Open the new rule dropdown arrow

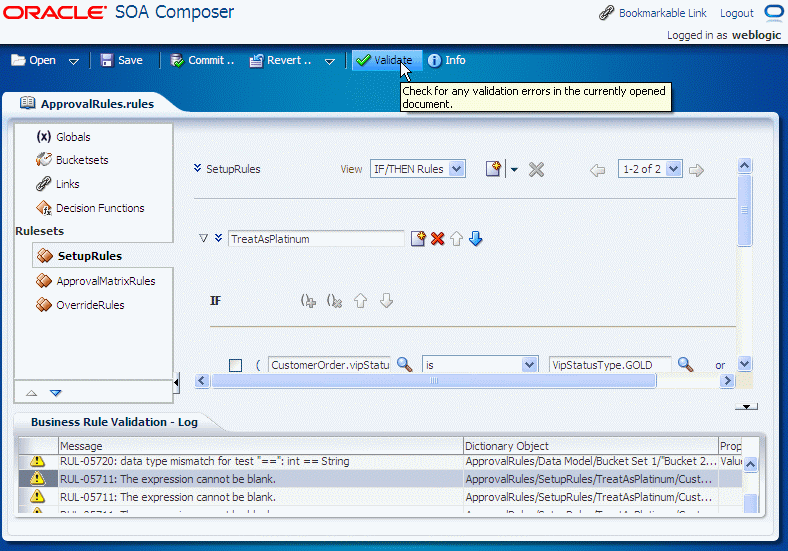(514, 170)
